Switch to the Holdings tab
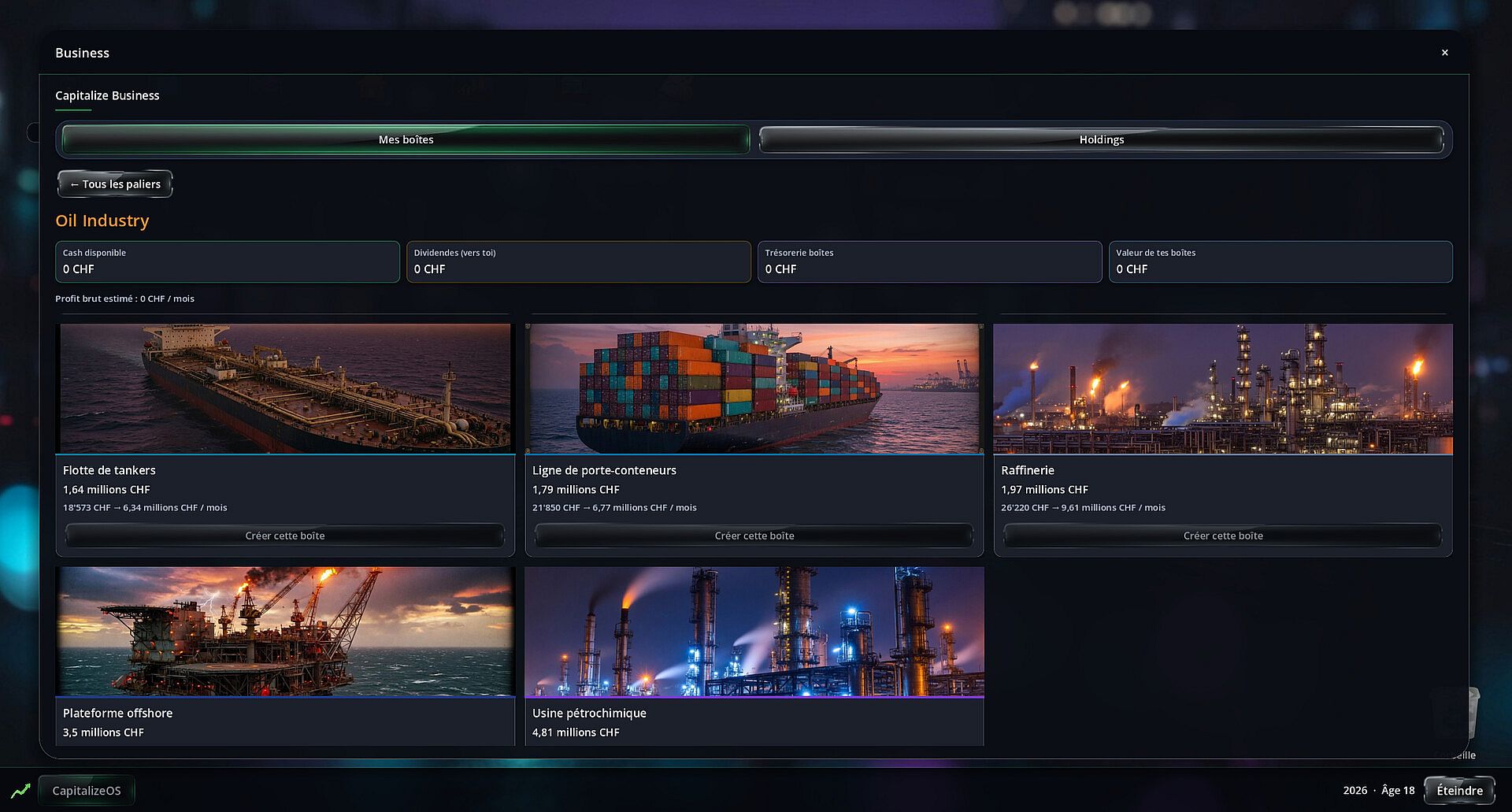This screenshot has height=812, width=1512. tap(1101, 139)
